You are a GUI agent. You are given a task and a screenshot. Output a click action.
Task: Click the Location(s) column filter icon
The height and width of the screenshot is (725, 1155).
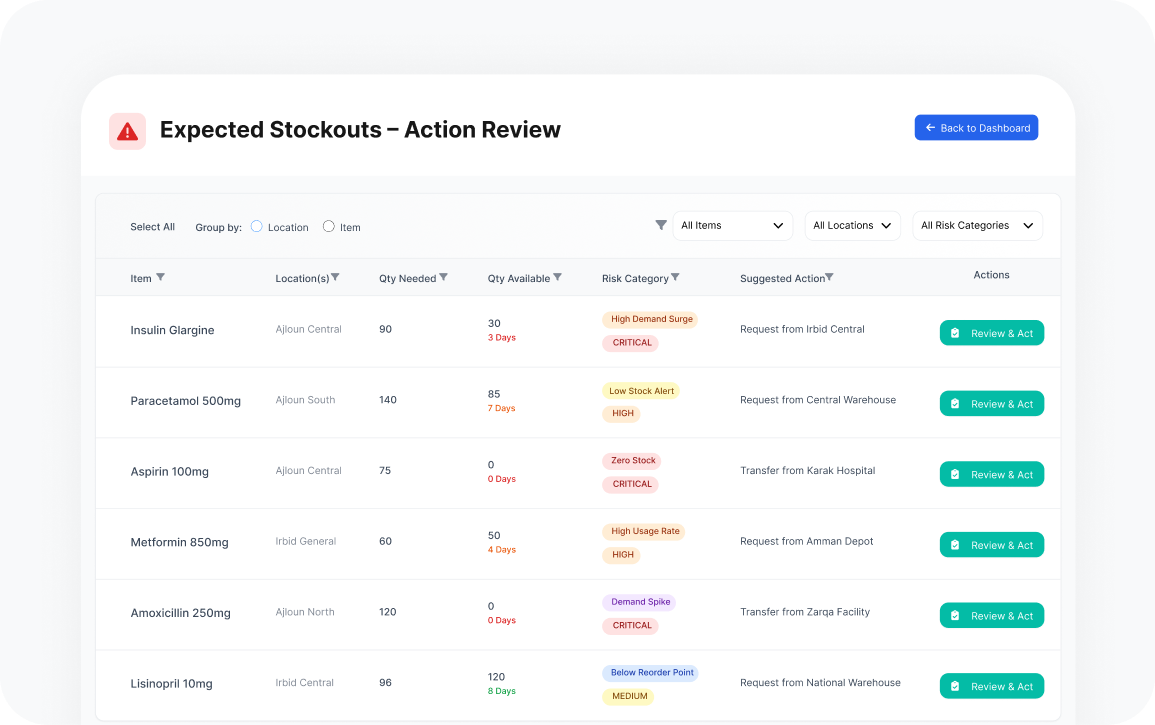[335, 277]
